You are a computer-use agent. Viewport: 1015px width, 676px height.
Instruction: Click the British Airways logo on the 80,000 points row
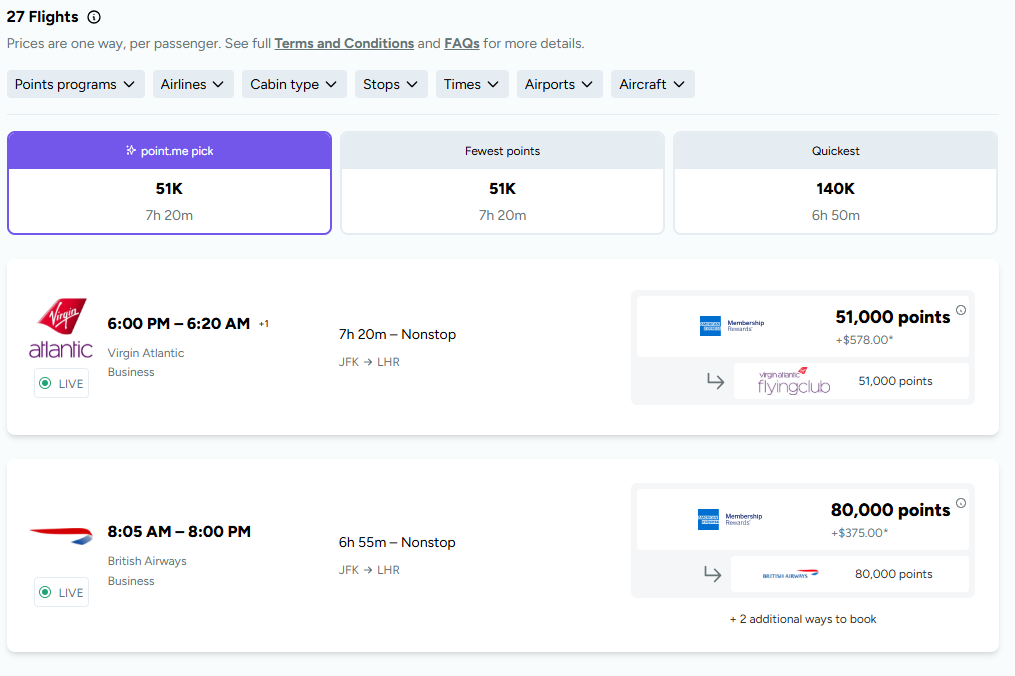(787, 573)
